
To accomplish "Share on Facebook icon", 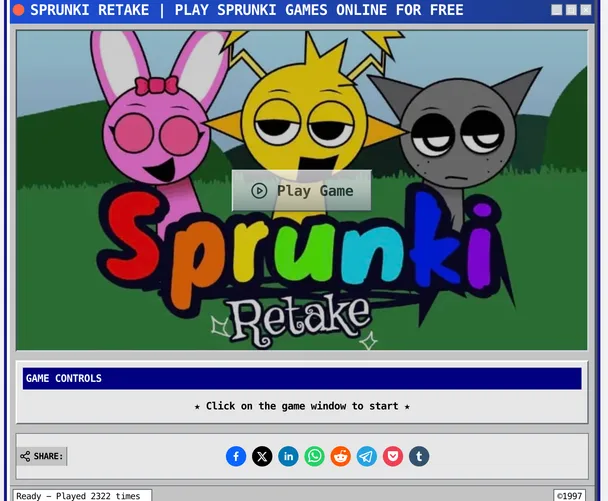I will [236, 456].
